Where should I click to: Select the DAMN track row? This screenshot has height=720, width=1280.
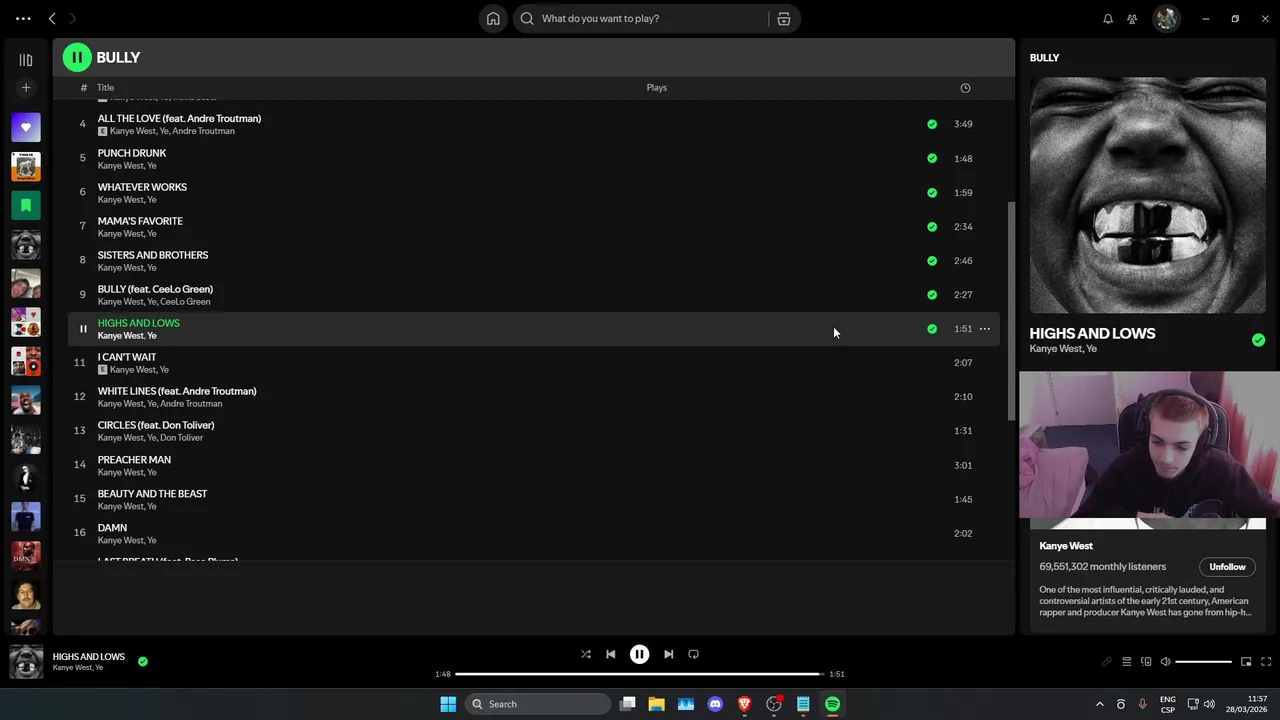click(x=534, y=533)
